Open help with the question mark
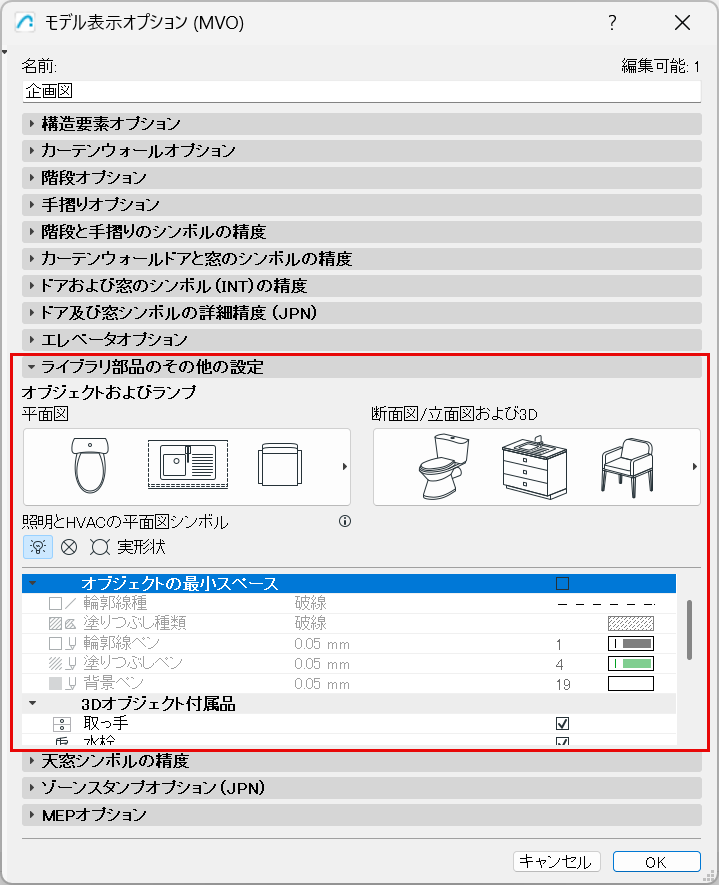719x885 pixels. (x=612, y=23)
